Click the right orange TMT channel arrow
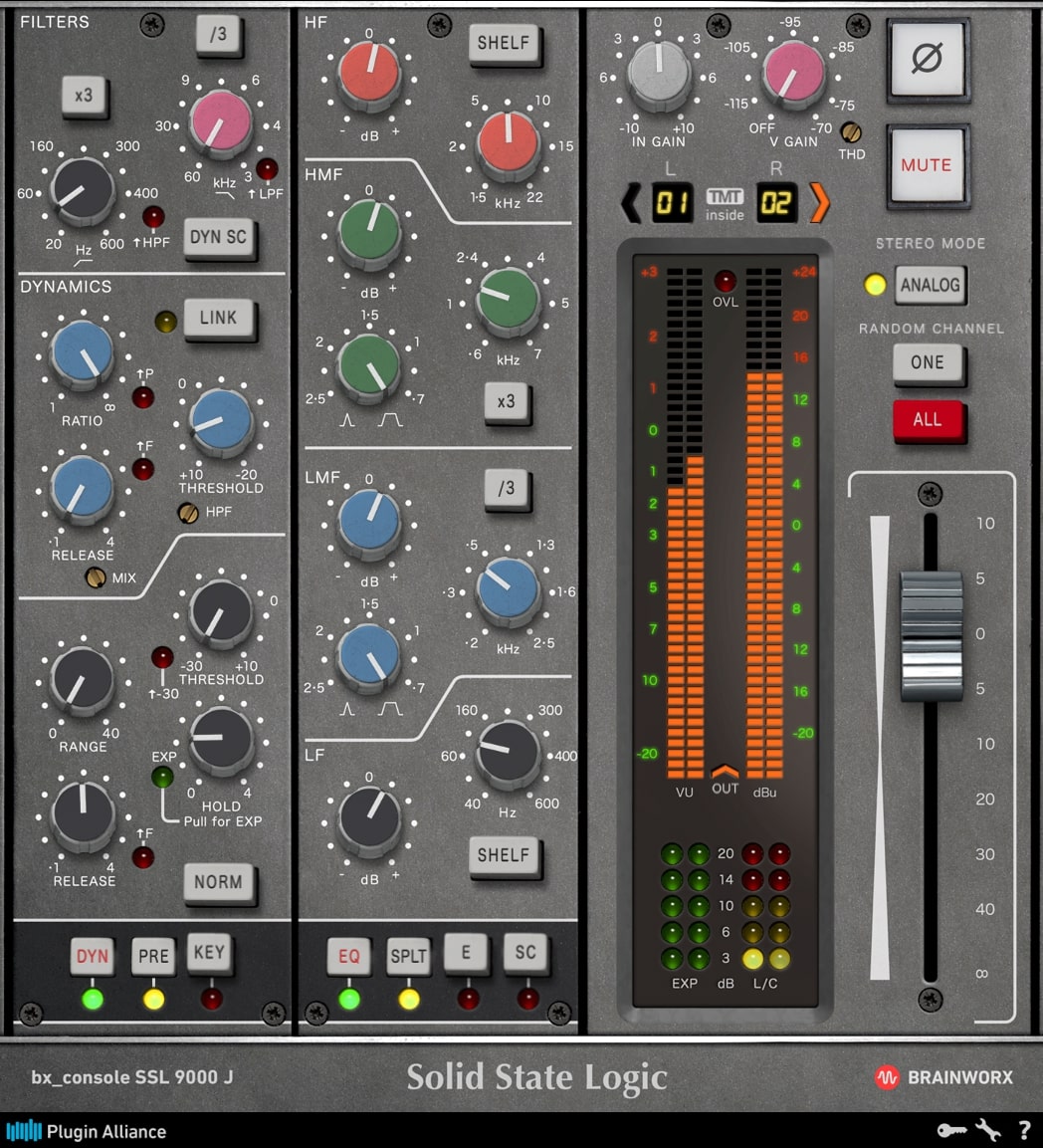The width and height of the screenshot is (1043, 1148). click(x=819, y=203)
